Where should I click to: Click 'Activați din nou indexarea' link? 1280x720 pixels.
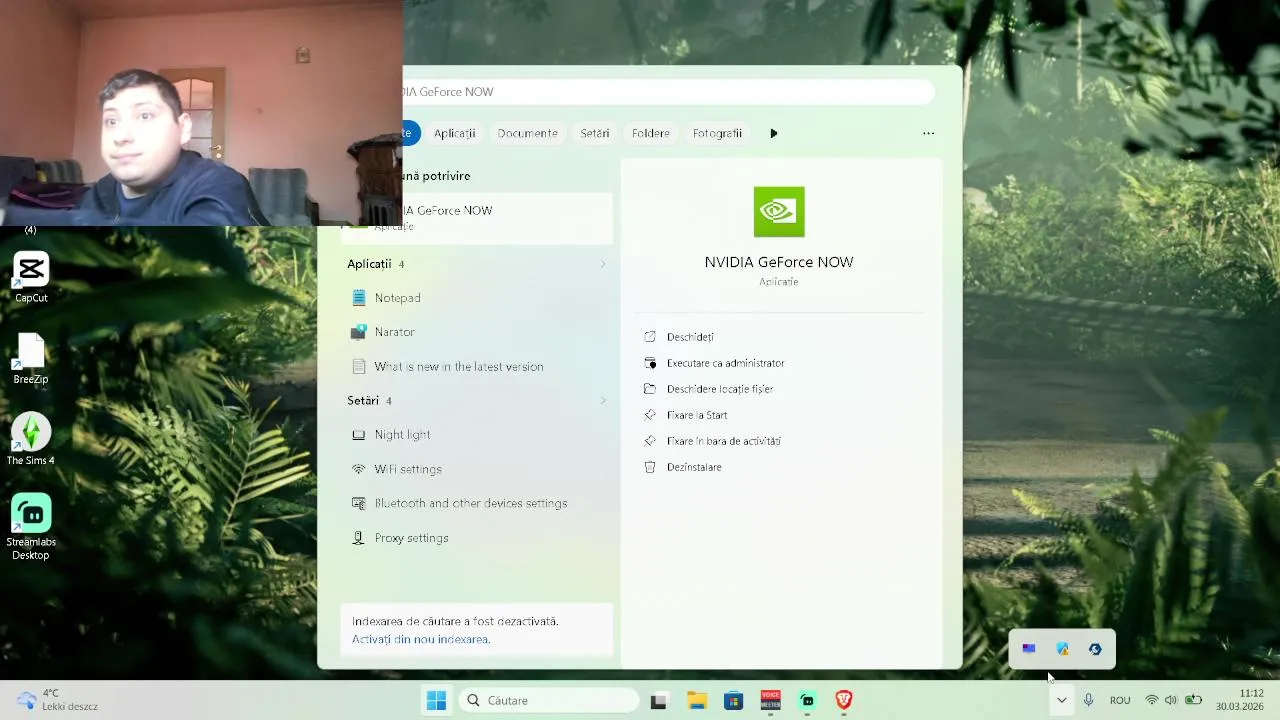click(420, 639)
